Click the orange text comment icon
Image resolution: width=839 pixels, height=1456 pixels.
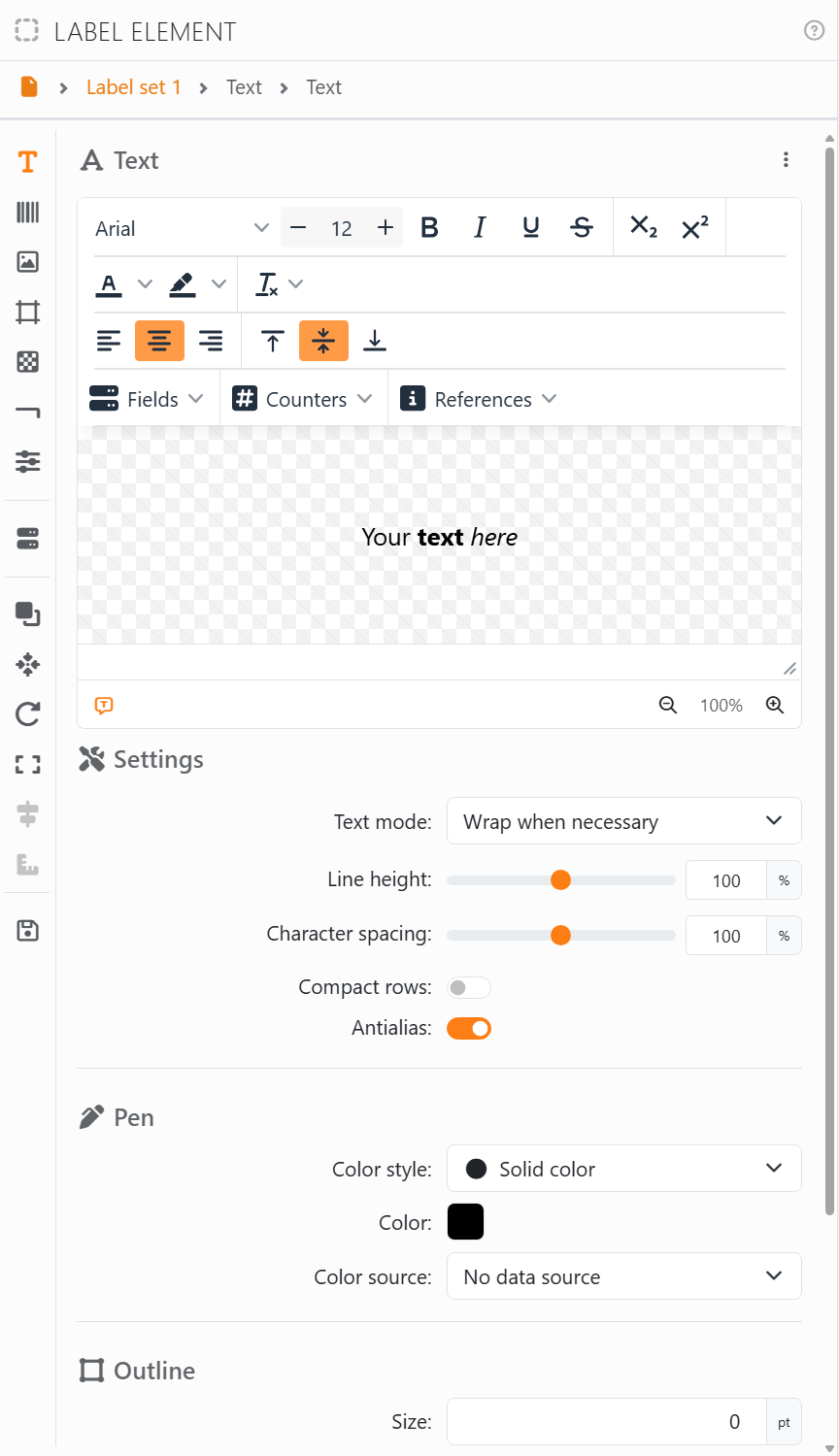tap(104, 706)
